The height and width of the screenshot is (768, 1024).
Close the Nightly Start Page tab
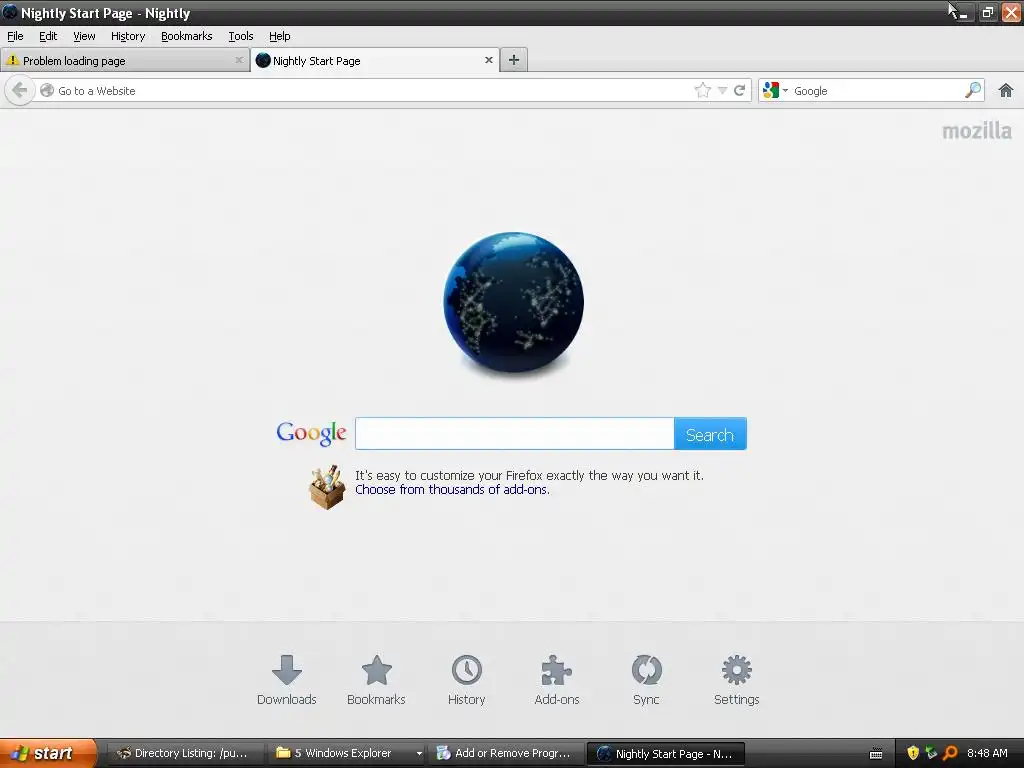tap(488, 60)
